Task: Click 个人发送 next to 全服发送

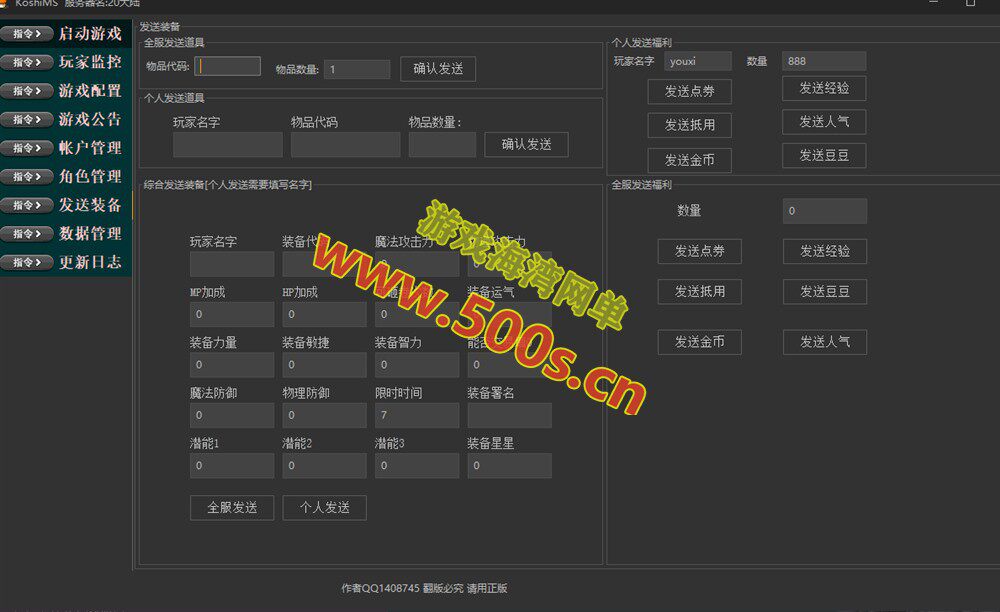Action: coord(324,507)
